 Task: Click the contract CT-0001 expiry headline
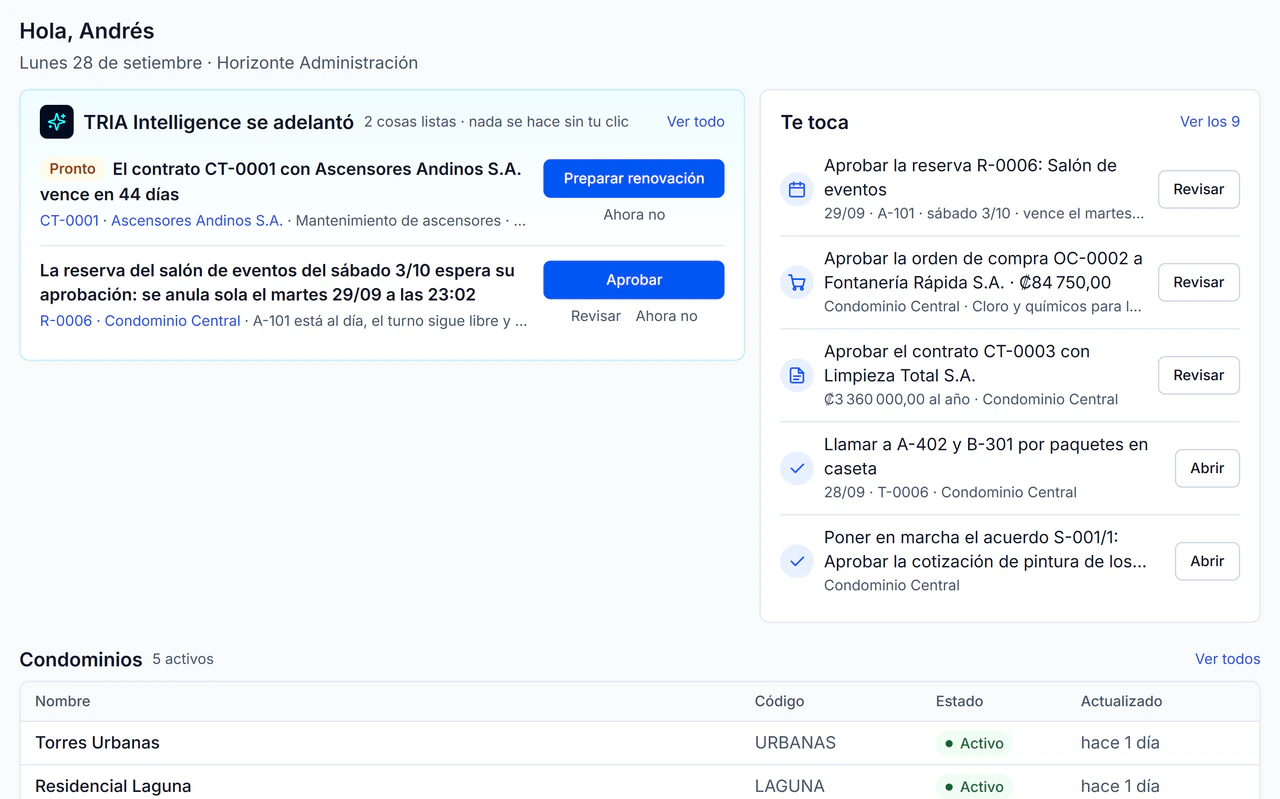click(281, 182)
